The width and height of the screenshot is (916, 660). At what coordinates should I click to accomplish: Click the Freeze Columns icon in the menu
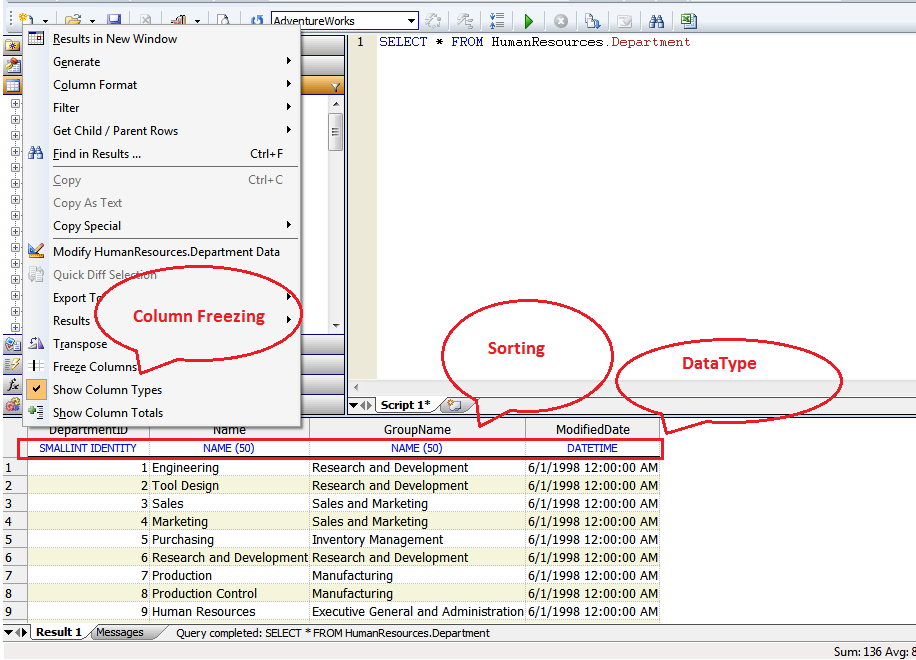35,366
